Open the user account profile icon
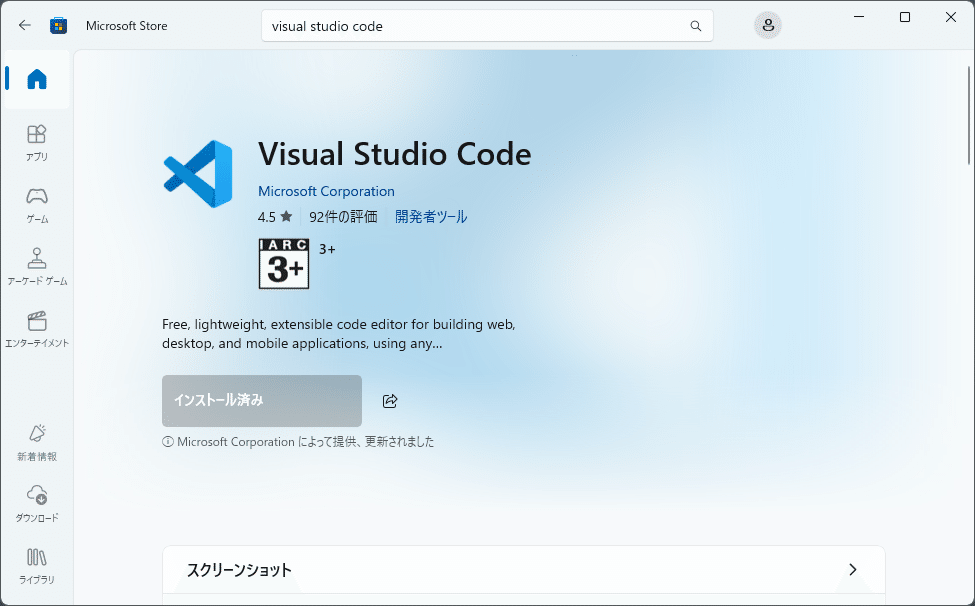Image resolution: width=975 pixels, height=606 pixels. pyautogui.click(x=768, y=25)
